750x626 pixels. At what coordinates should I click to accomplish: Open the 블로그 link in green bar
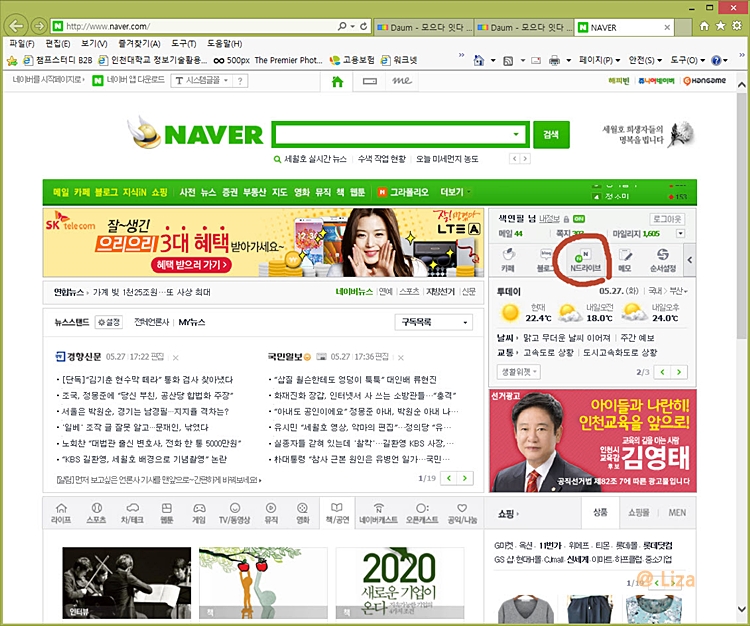(x=105, y=192)
